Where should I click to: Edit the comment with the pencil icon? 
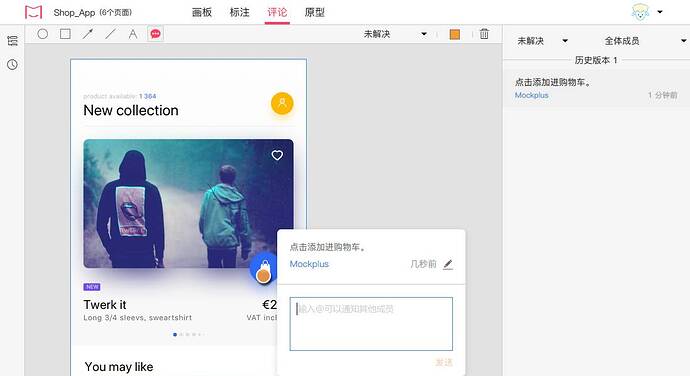coord(448,264)
